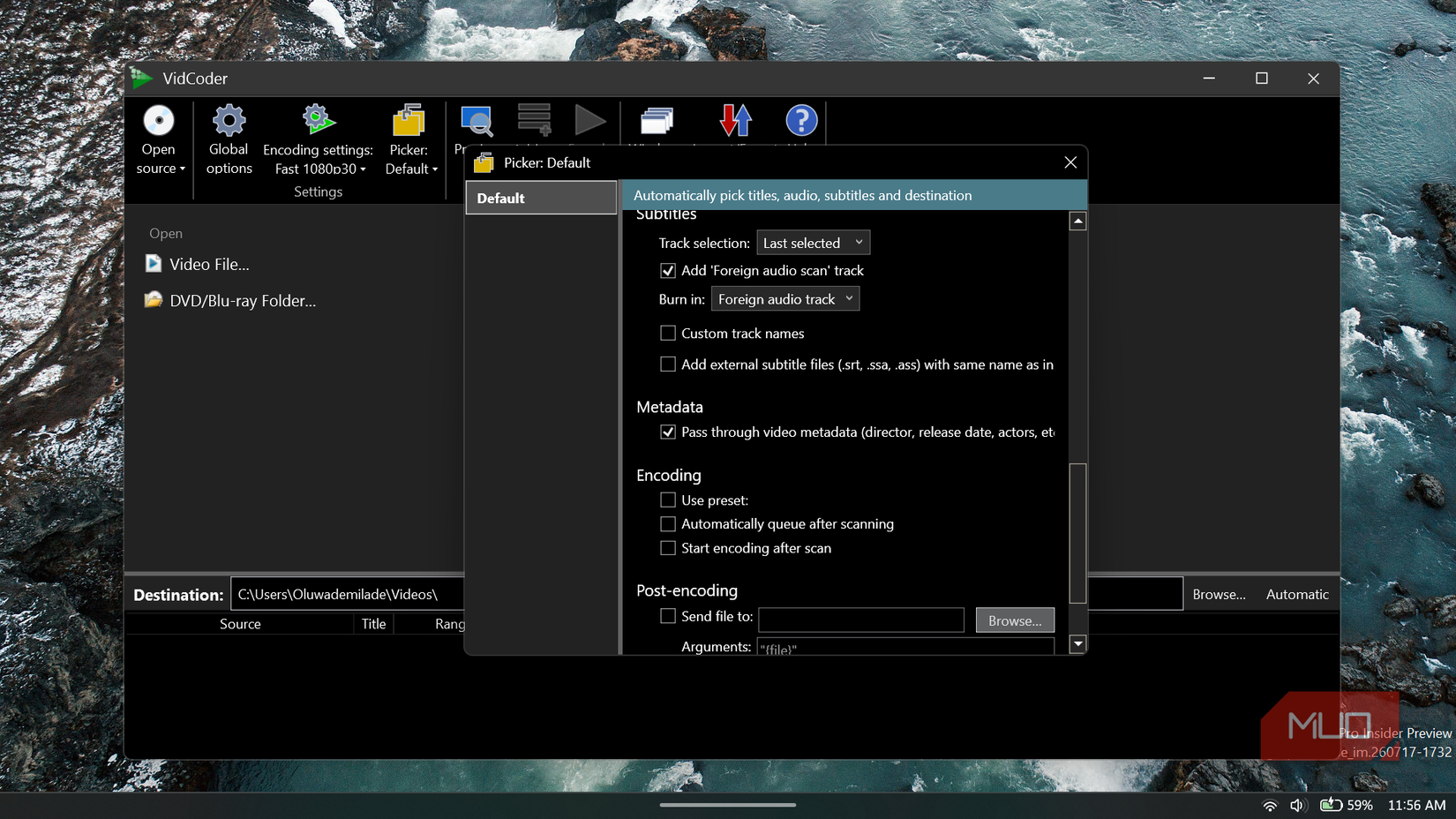Click the Picker folders icon in toolbar
The image size is (1456, 819).
tap(409, 120)
